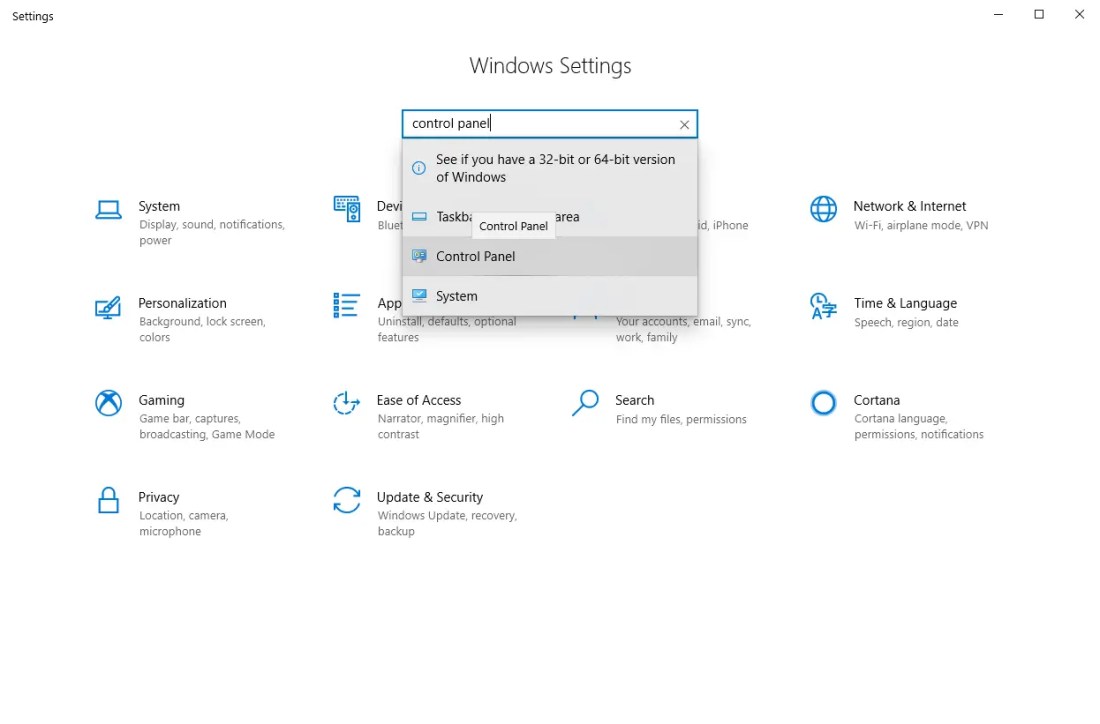Viewport: 1100px width, 724px height.
Task: Maximize the Settings window
Action: click(1039, 15)
